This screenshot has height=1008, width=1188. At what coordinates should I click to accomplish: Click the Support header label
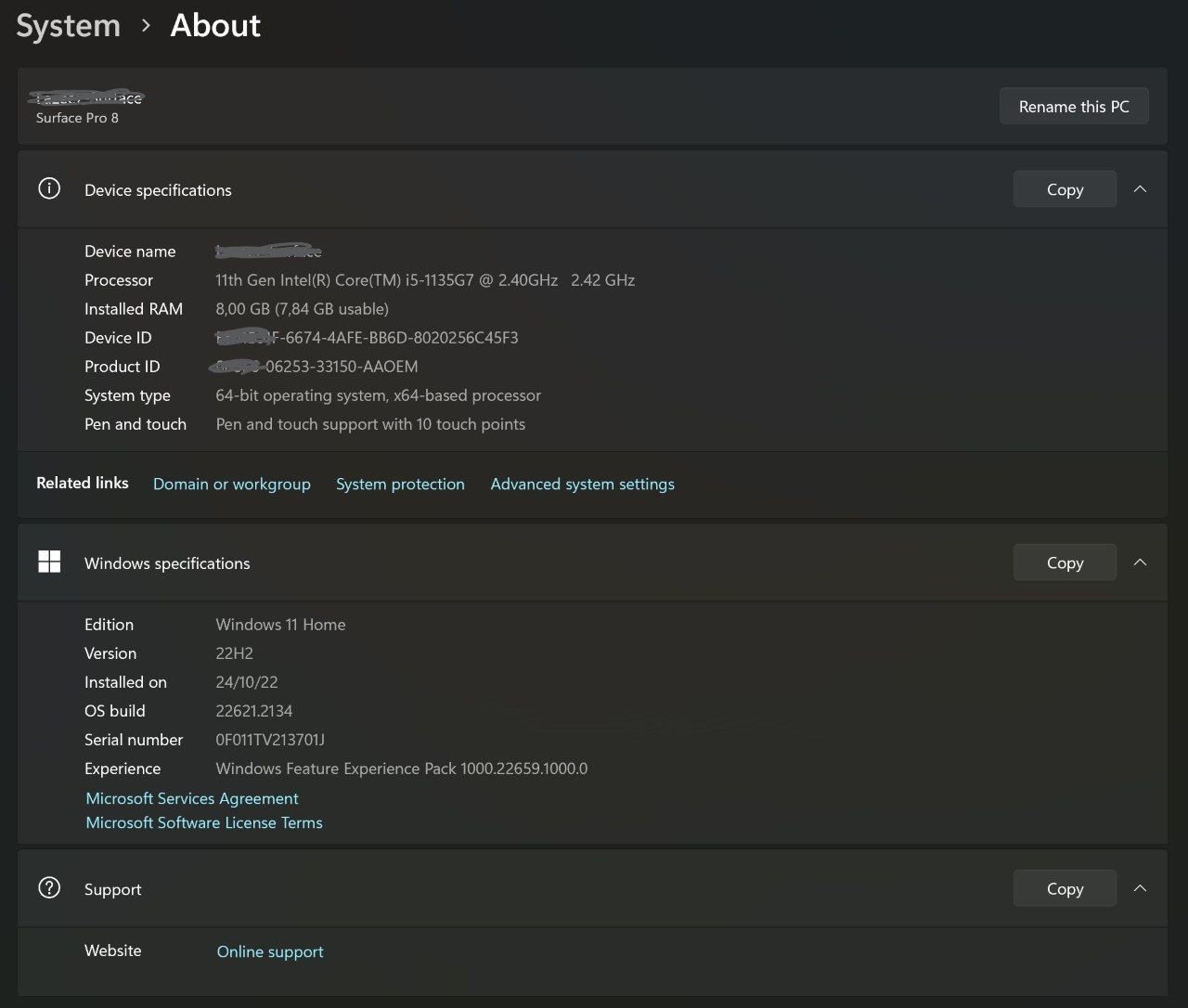(113, 889)
